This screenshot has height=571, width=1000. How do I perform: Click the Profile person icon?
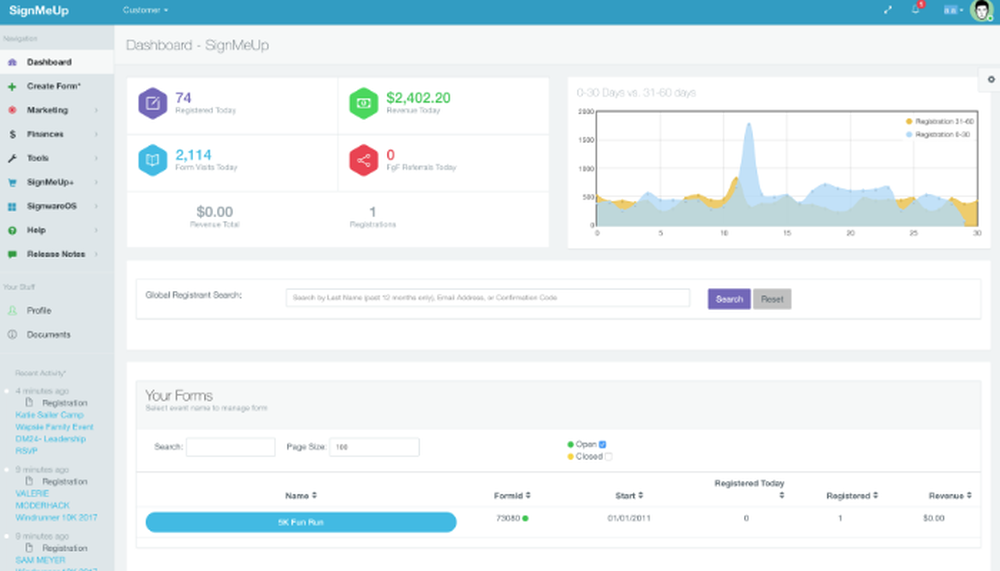pos(12,311)
